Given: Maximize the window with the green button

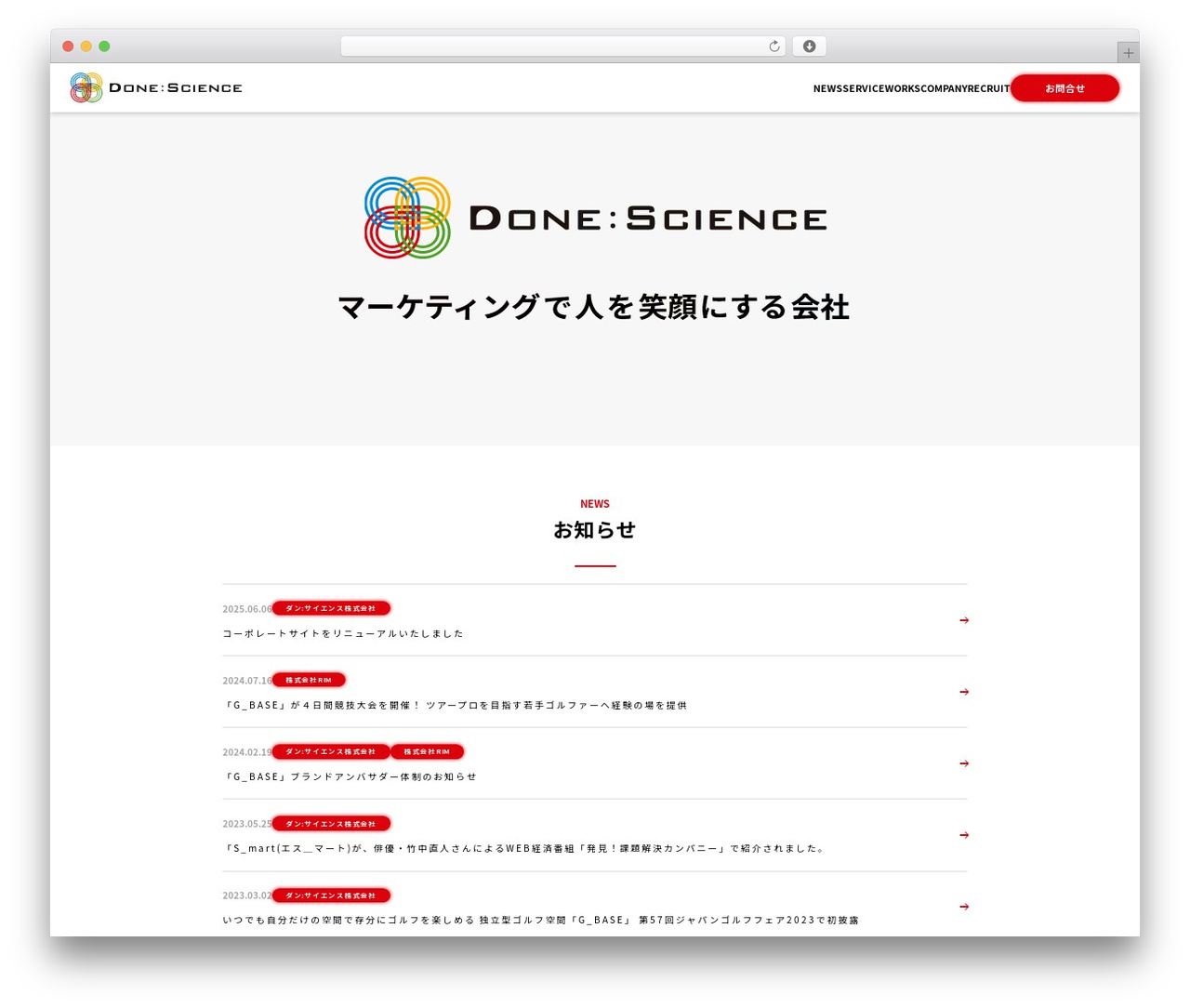Looking at the screenshot, I should (x=104, y=46).
